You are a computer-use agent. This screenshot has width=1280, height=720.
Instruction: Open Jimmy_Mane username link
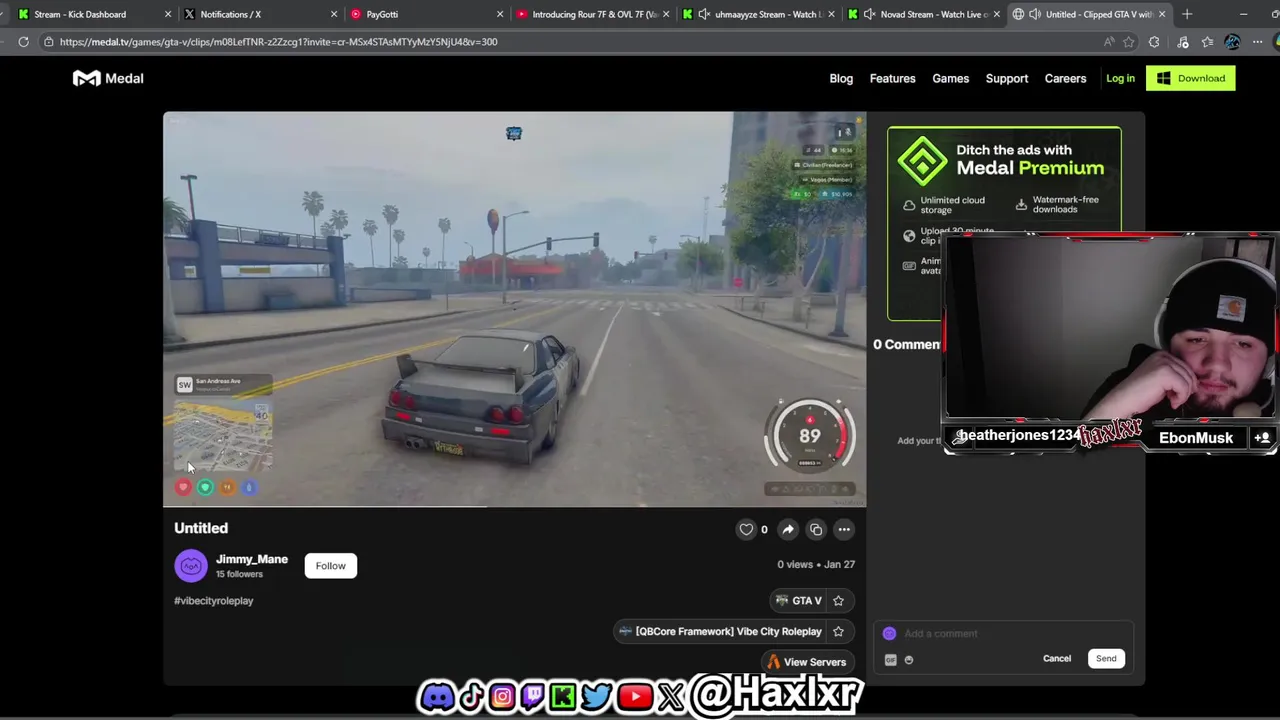[x=252, y=559]
